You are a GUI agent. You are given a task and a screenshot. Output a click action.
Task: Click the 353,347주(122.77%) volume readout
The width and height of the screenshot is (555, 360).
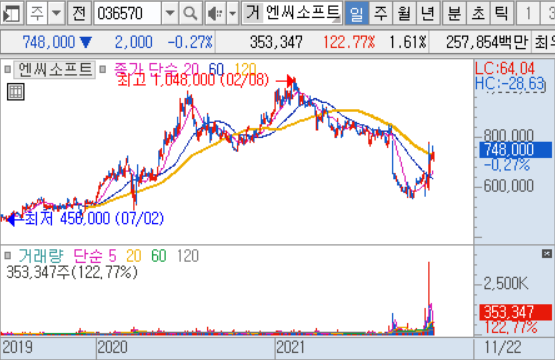tap(72, 273)
